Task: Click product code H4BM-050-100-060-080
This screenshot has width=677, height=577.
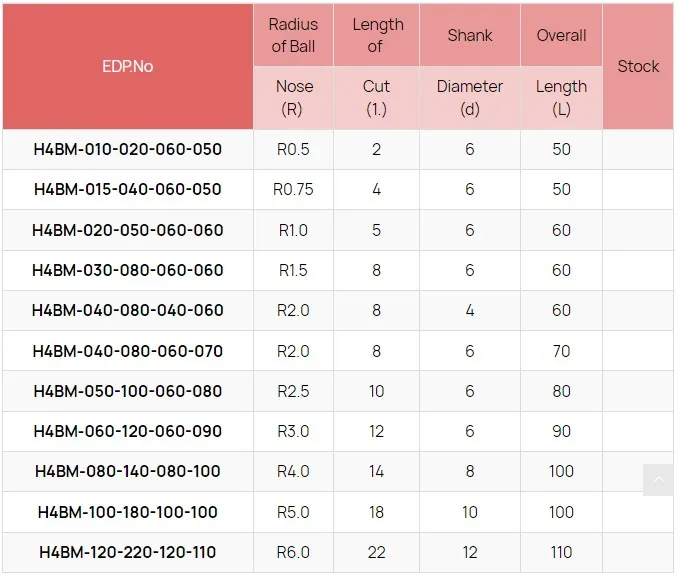Action: (128, 391)
